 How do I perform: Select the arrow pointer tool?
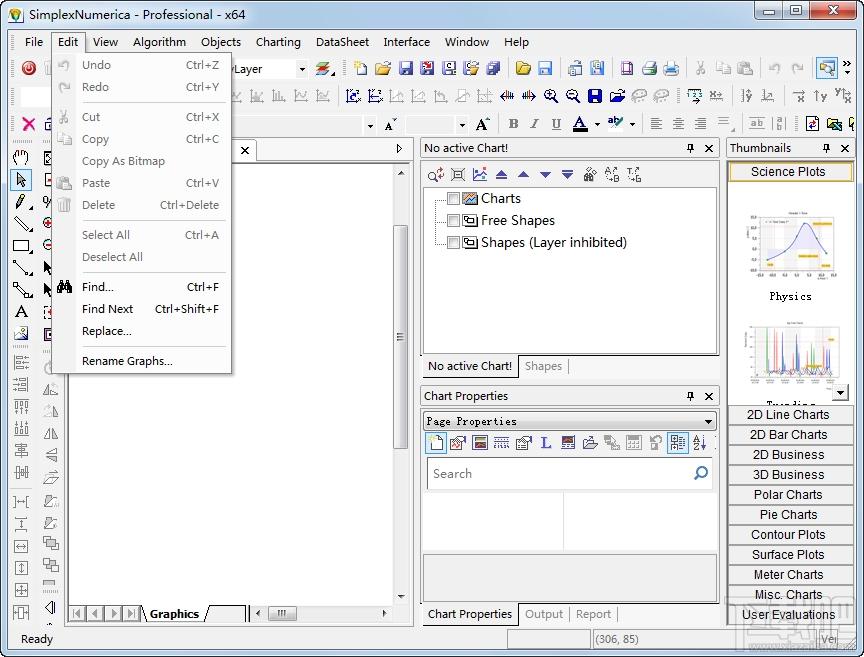pos(21,180)
